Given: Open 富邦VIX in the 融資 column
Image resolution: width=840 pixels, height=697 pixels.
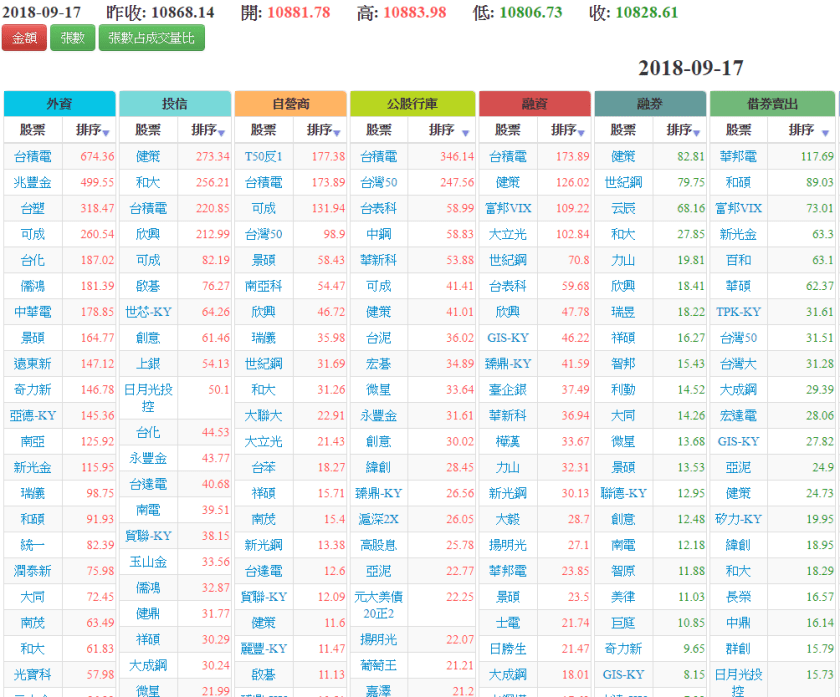Looking at the screenshot, I should pyautogui.click(x=508, y=208).
